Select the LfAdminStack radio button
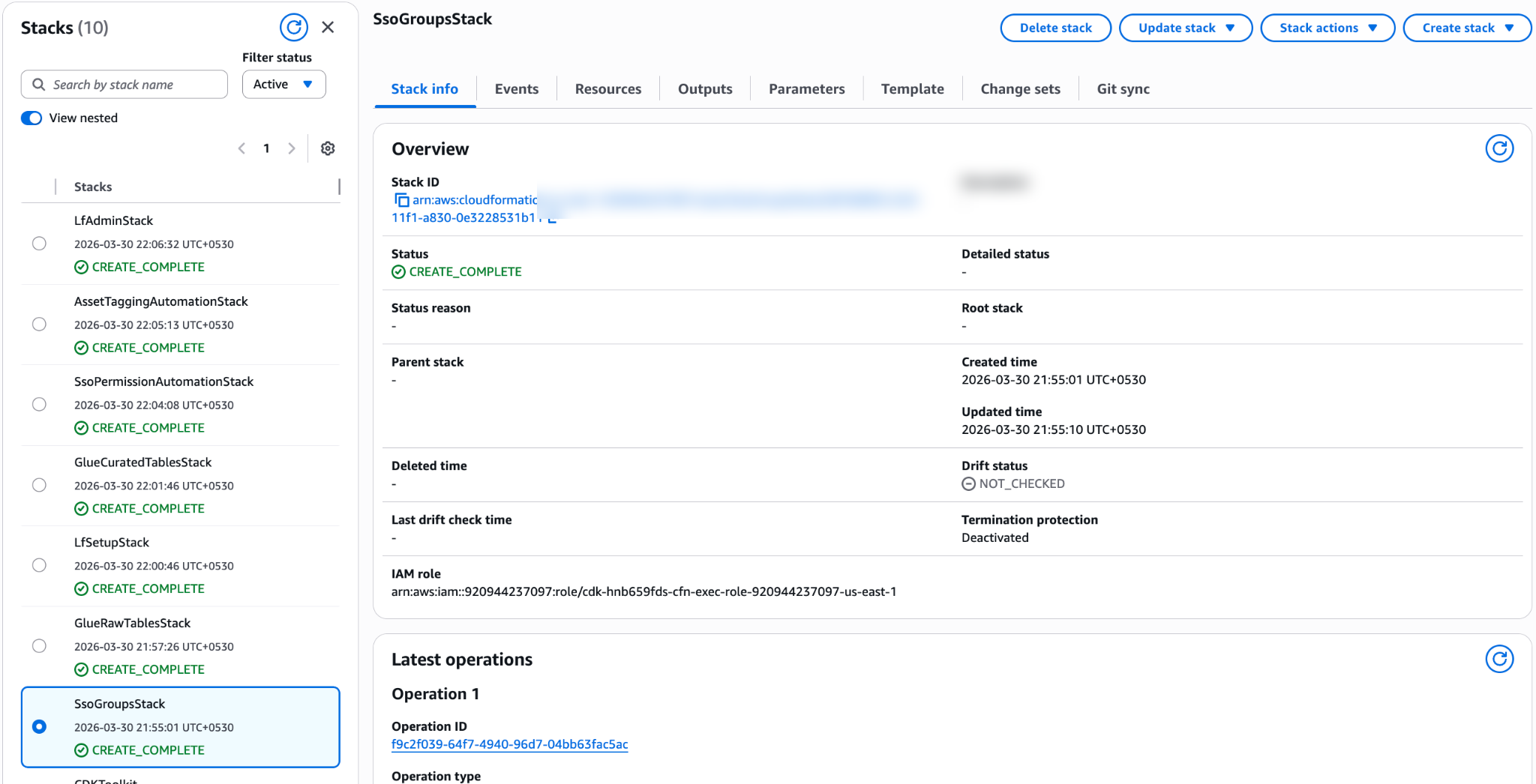This screenshot has width=1536, height=784. click(x=40, y=244)
